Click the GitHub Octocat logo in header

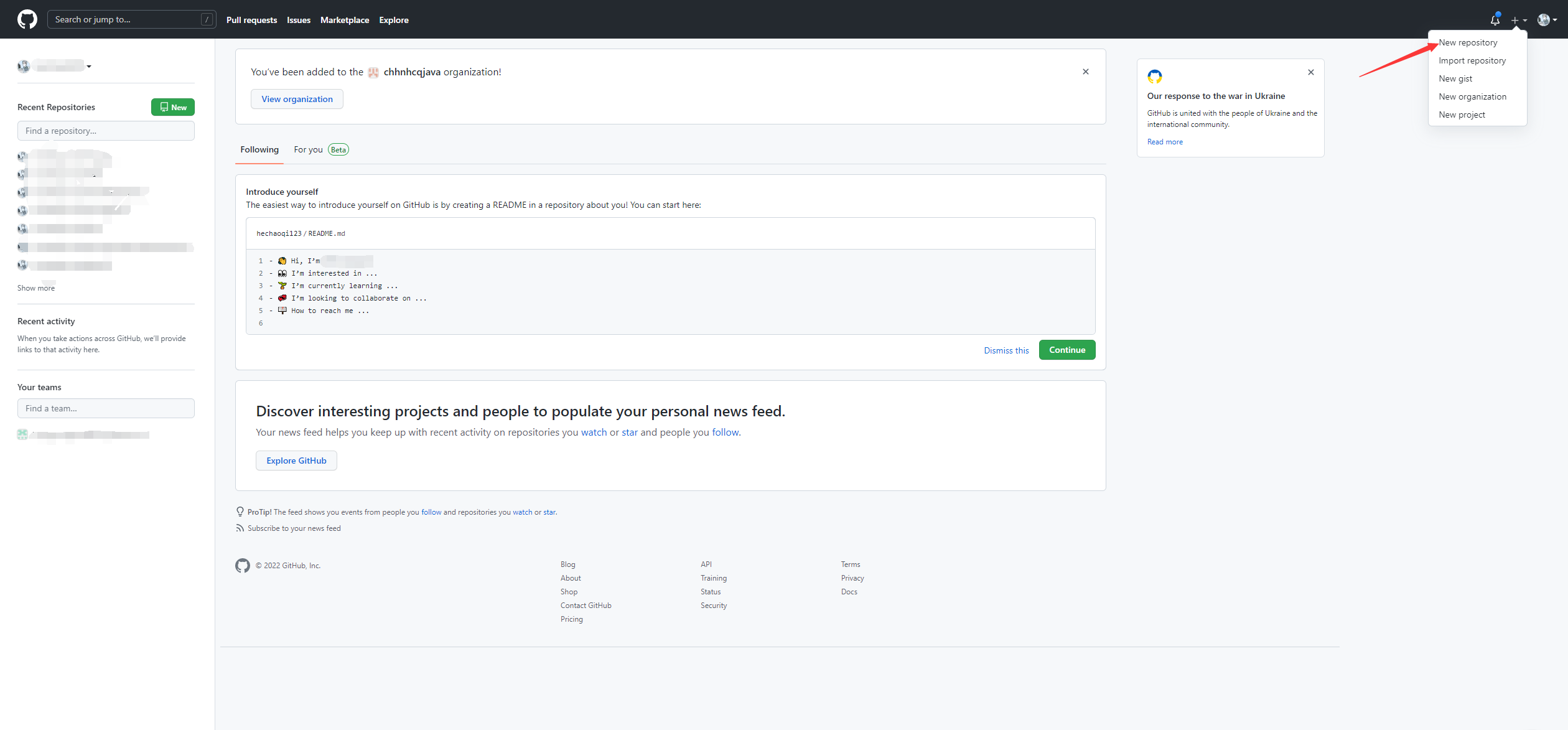point(27,19)
